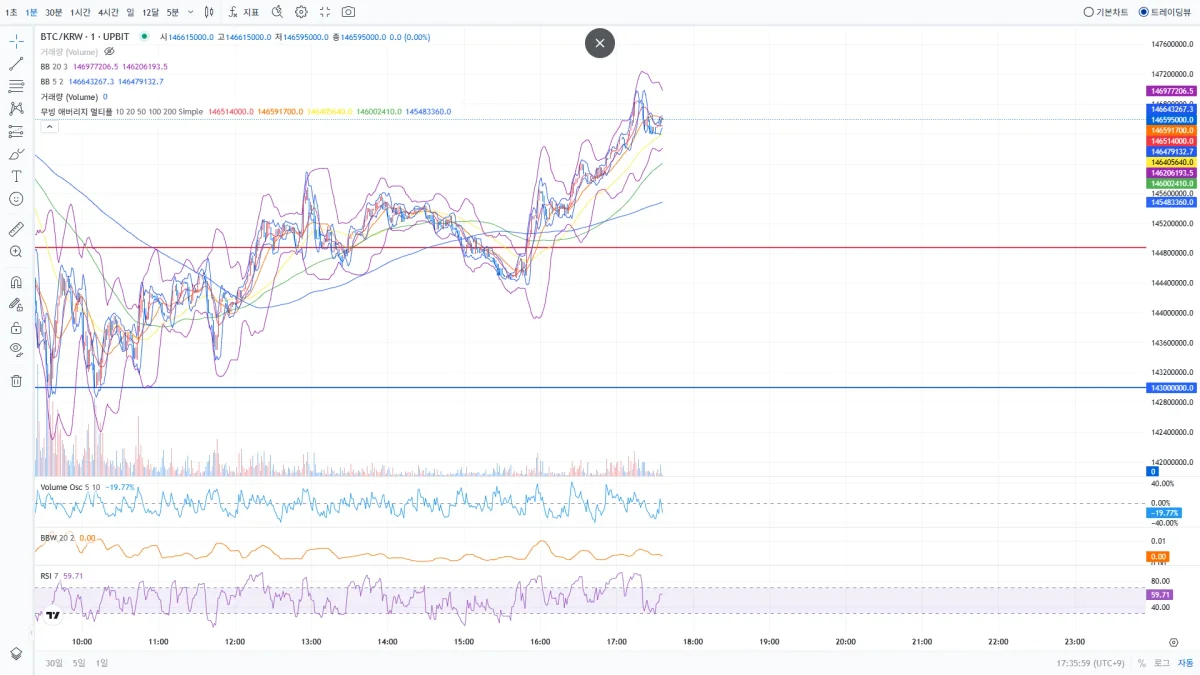Open the Fibonacci retracement tool
Screen dimensions: 1200x675
coord(16,86)
